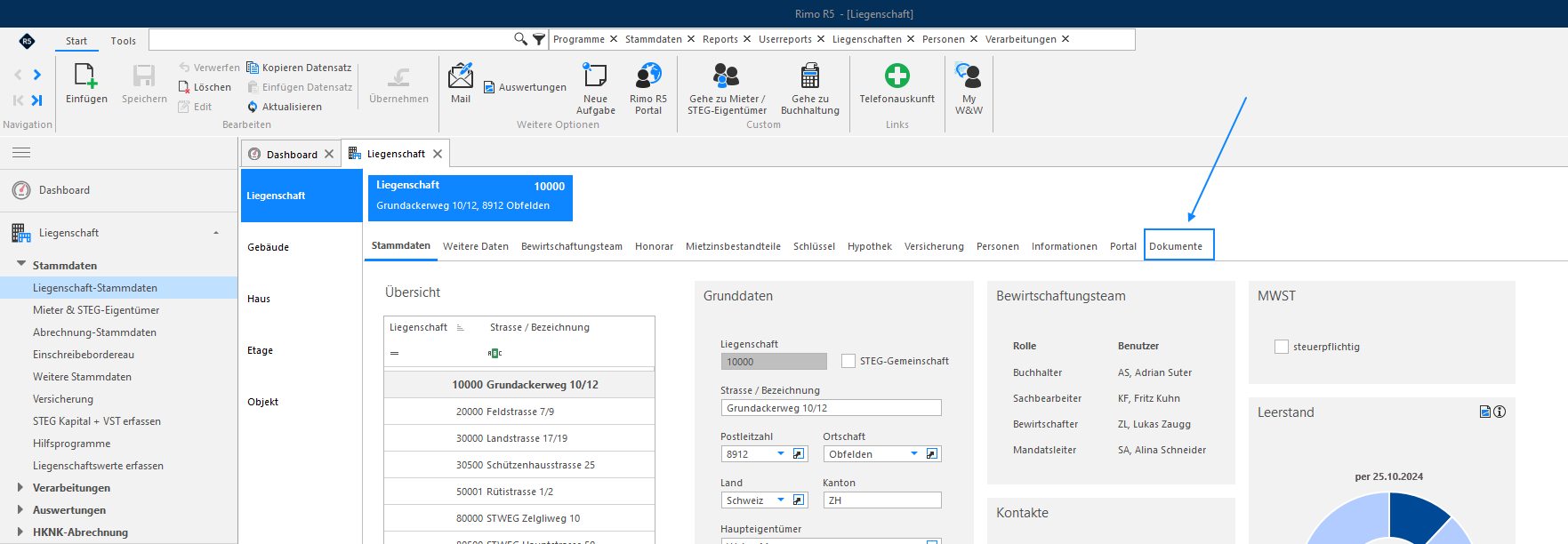Select row 30500 Schützenhausstrasse 25
The height and width of the screenshot is (544, 1568).
(x=519, y=465)
